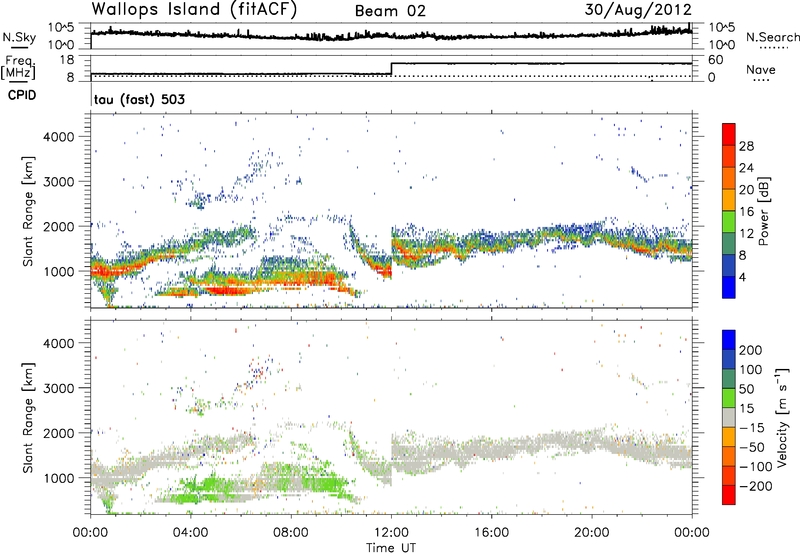Click the 'N.Sky' legend label
This screenshot has height=554, width=800.
[x=19, y=37]
